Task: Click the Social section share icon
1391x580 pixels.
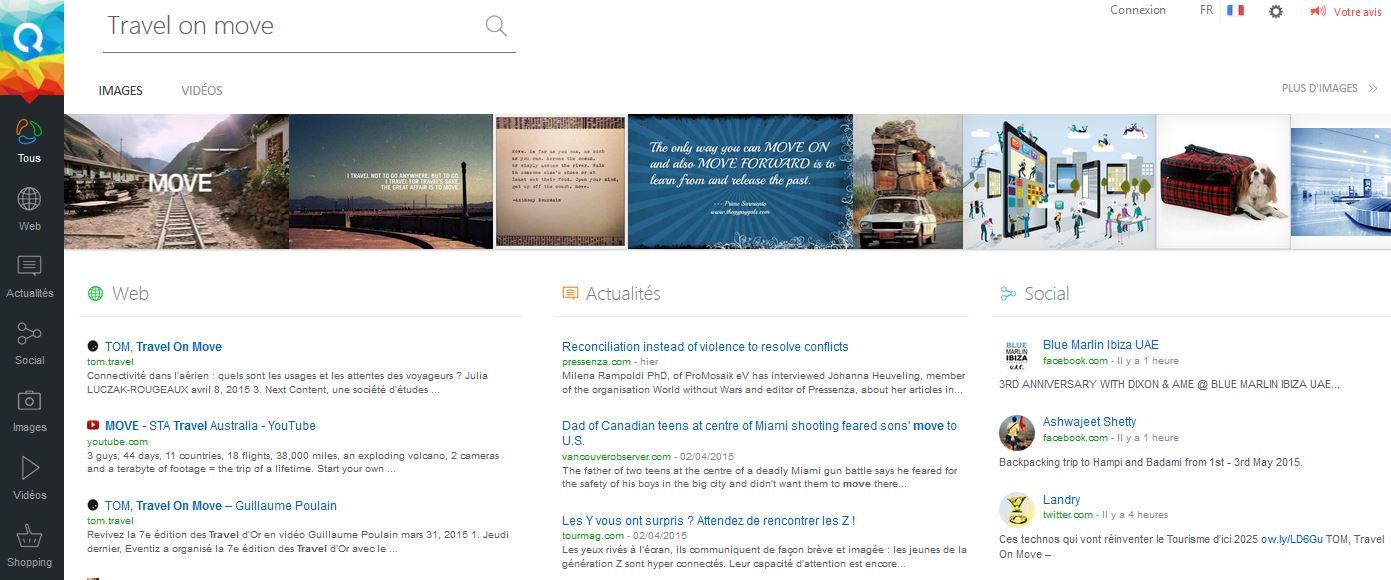Action: click(x=1008, y=294)
